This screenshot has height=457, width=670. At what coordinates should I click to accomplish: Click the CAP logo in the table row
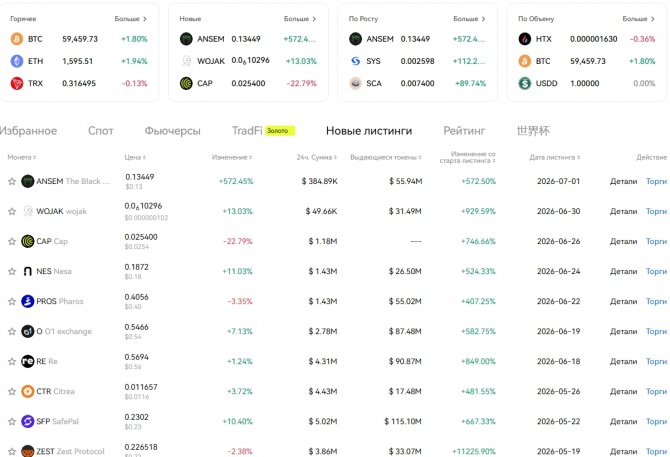(28, 241)
